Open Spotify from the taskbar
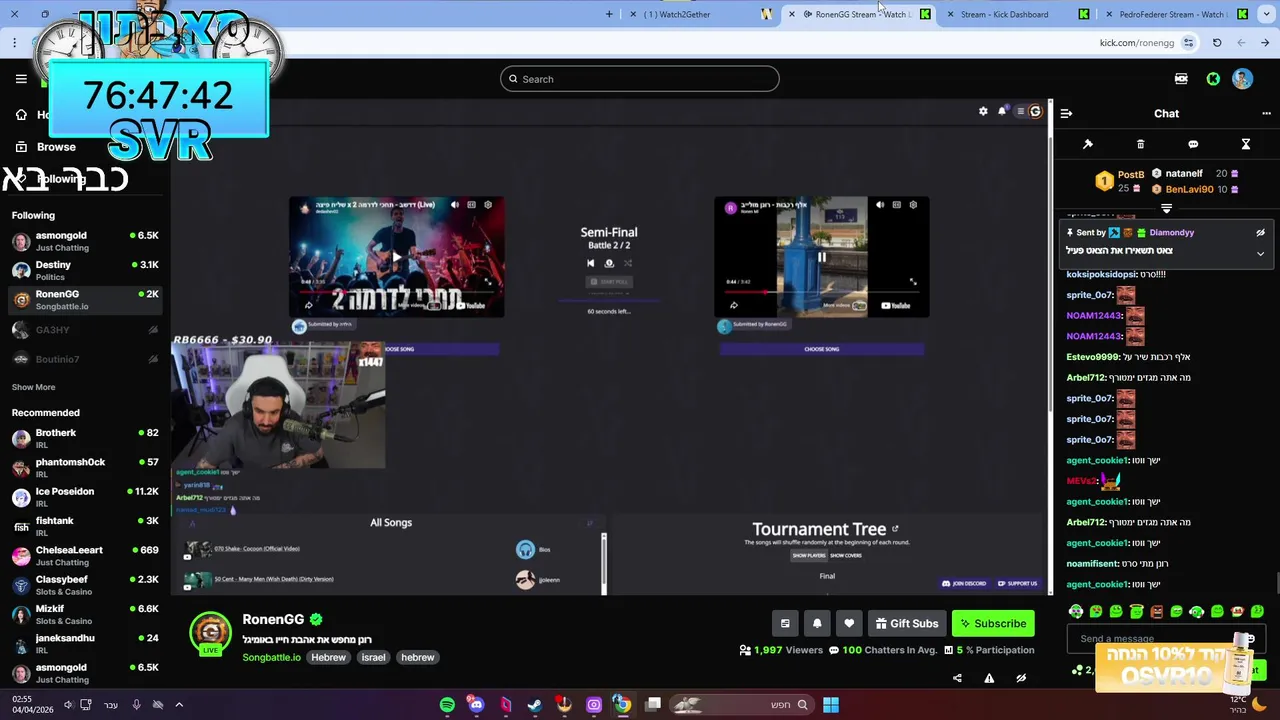 click(x=447, y=704)
